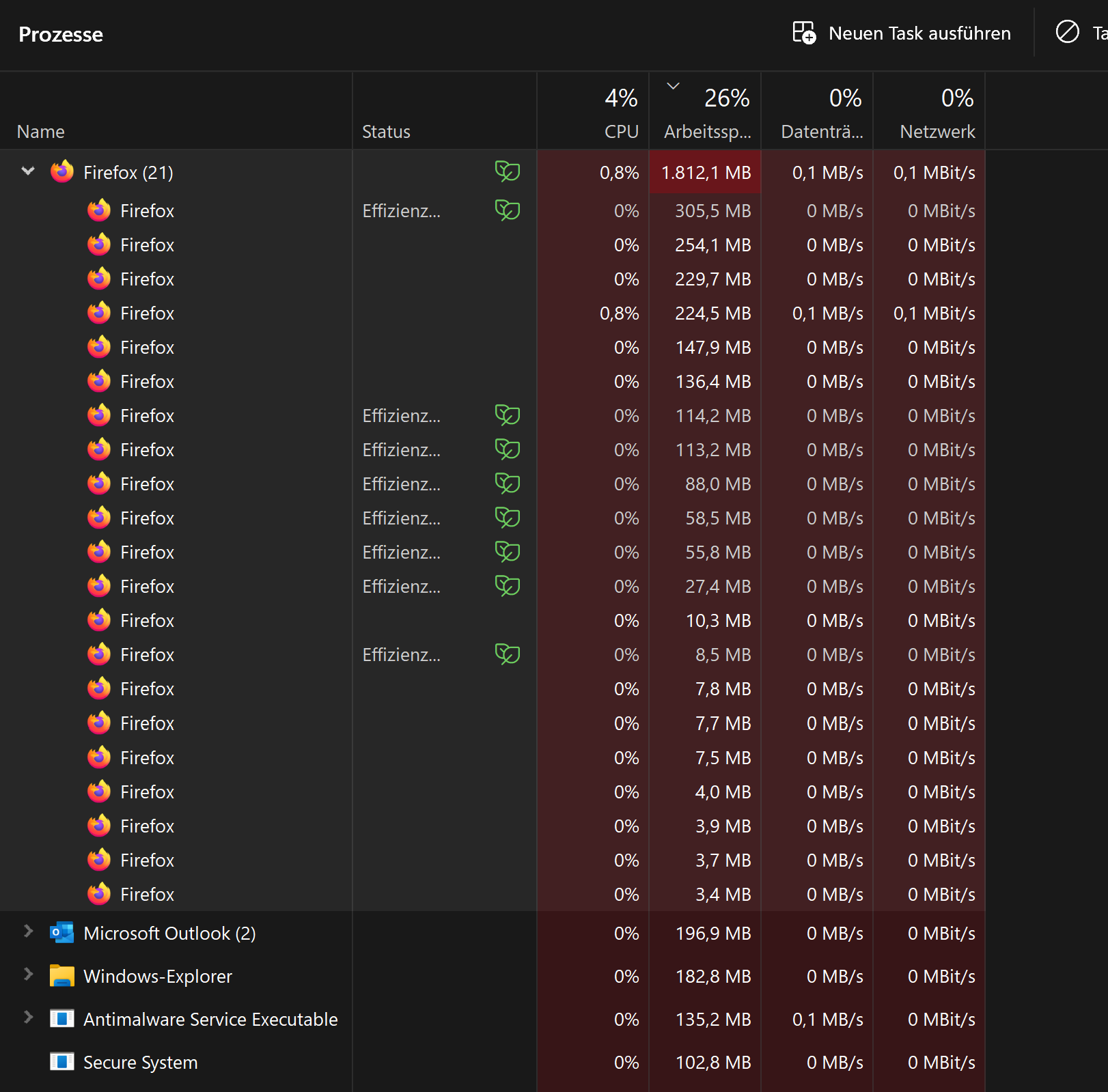Select Firefox process name using 3,9 MB
1108x1092 pixels.
[x=147, y=826]
